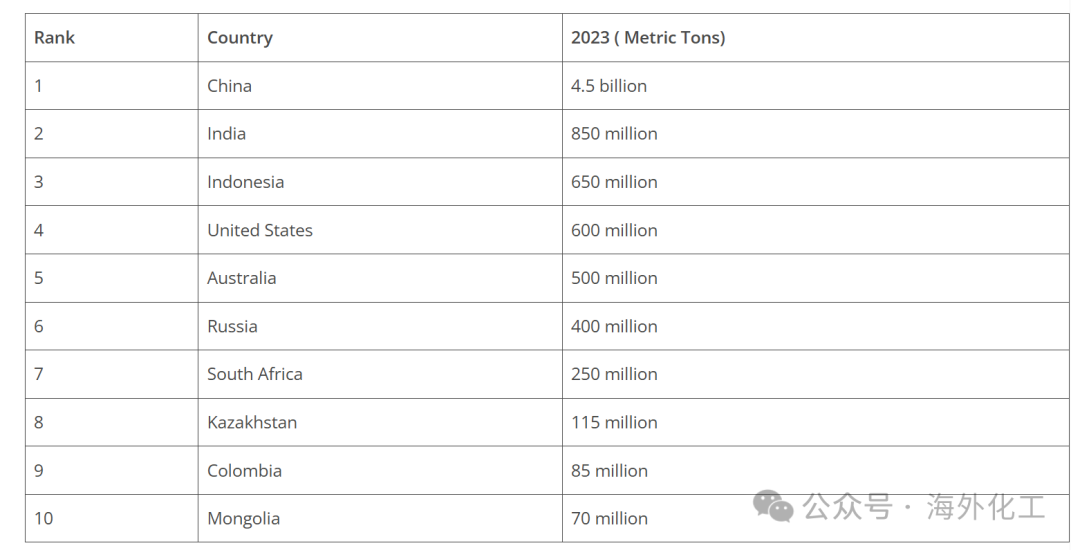Select the 115 million value
This screenshot has width=1080, height=550.
pyautogui.click(x=614, y=422)
